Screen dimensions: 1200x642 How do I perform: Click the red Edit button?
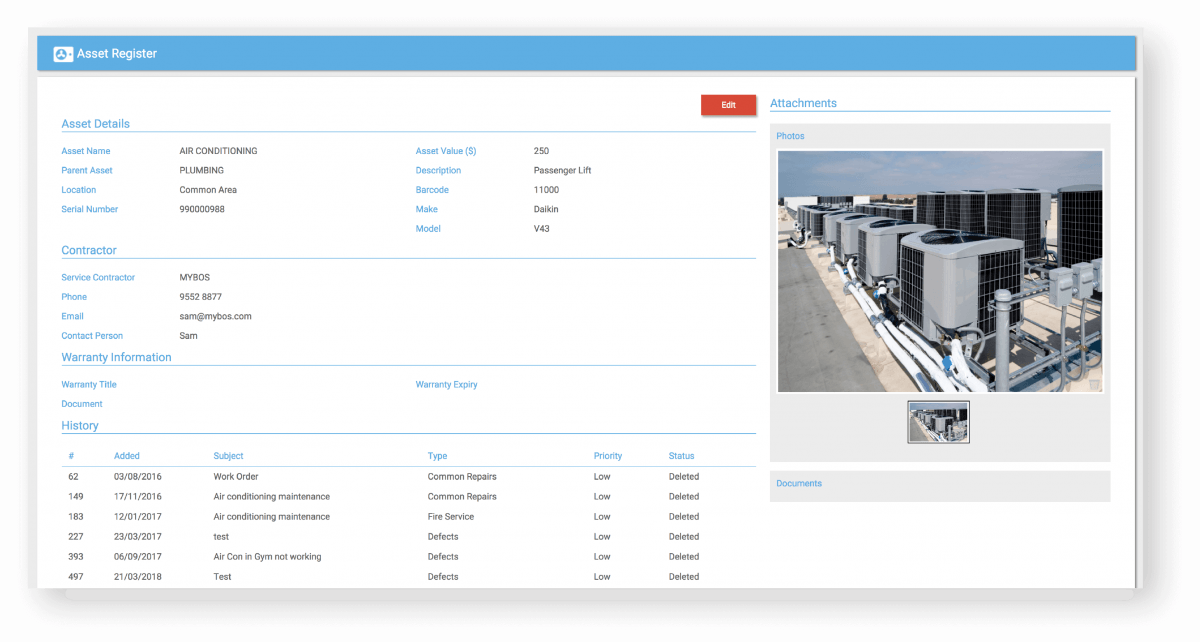click(x=728, y=105)
